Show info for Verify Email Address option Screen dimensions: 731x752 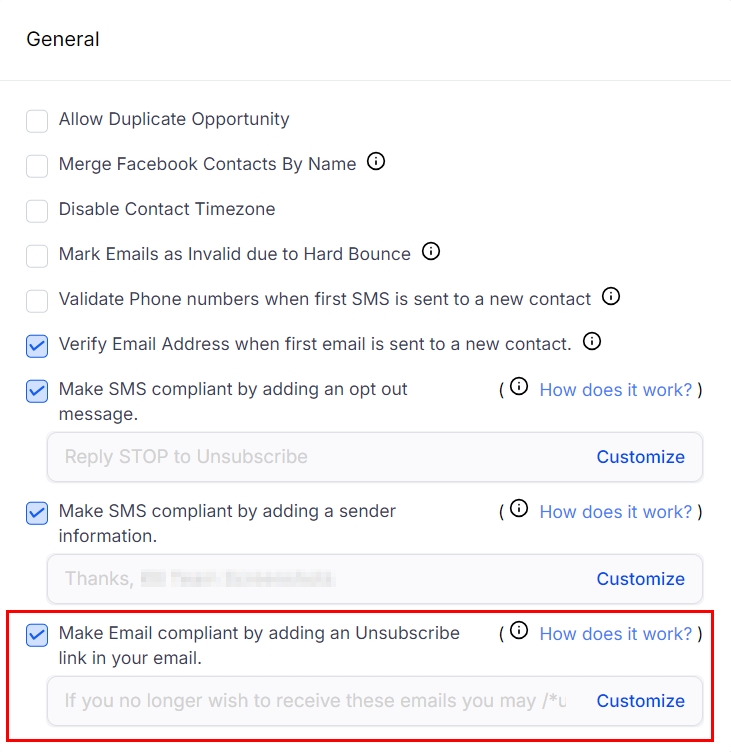(x=592, y=342)
